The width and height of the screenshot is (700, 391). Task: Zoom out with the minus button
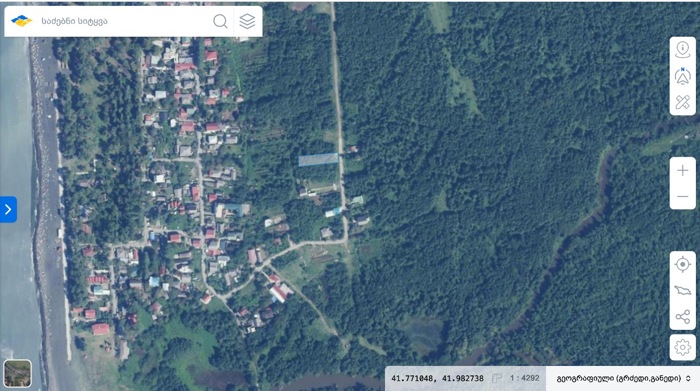(683, 196)
